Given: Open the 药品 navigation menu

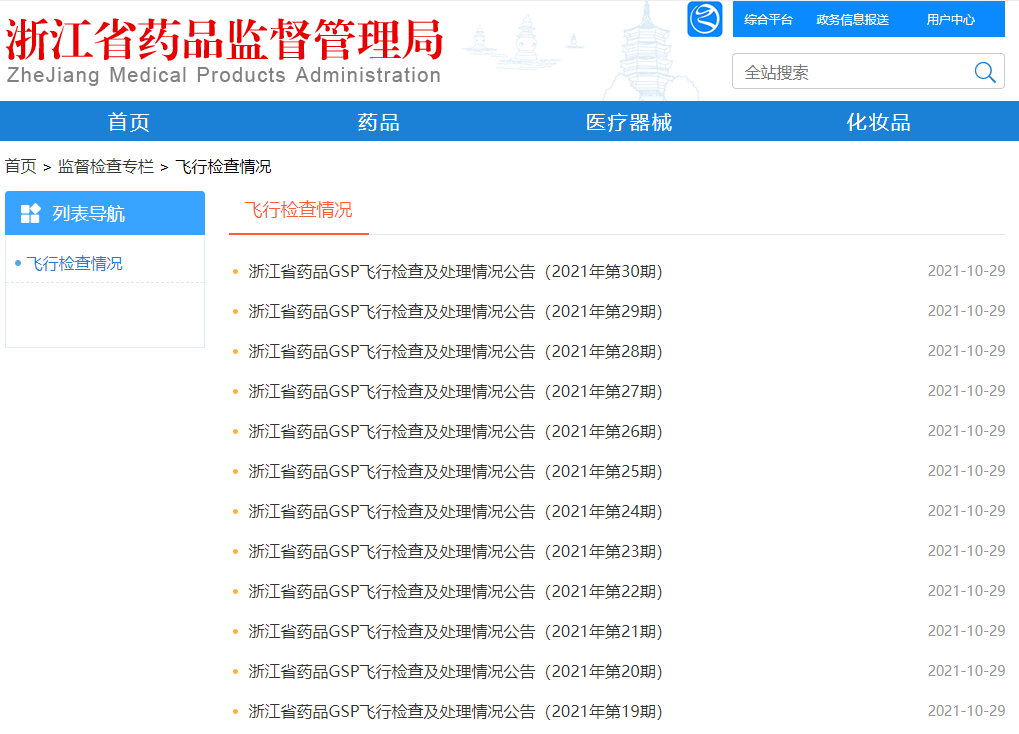Looking at the screenshot, I should click(x=378, y=122).
